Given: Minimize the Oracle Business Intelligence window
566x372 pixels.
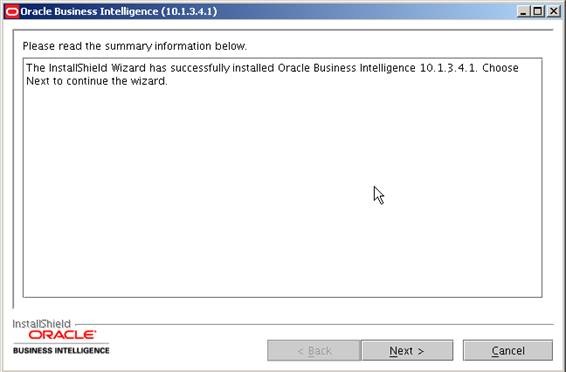Looking at the screenshot, I should 523,12.
